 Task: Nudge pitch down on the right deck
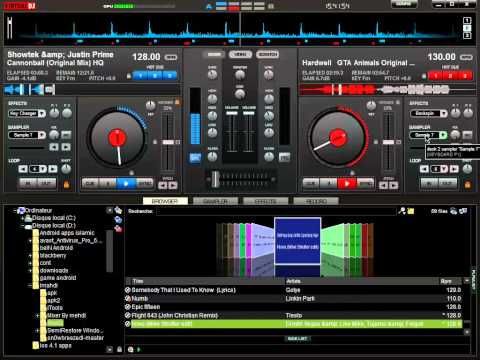[383, 185]
